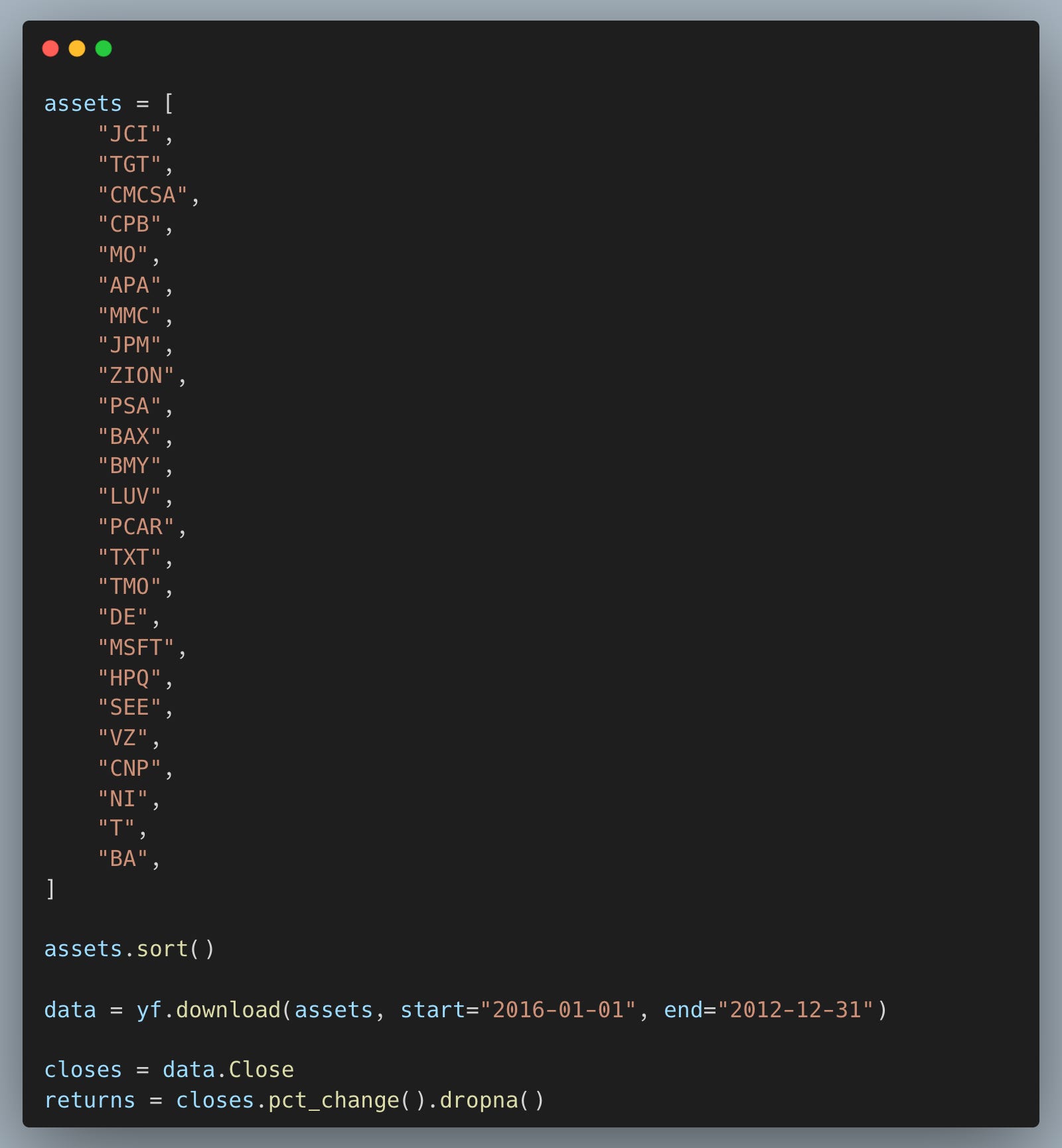
Task: Select the "NI" ticker string
Action: click(123, 798)
